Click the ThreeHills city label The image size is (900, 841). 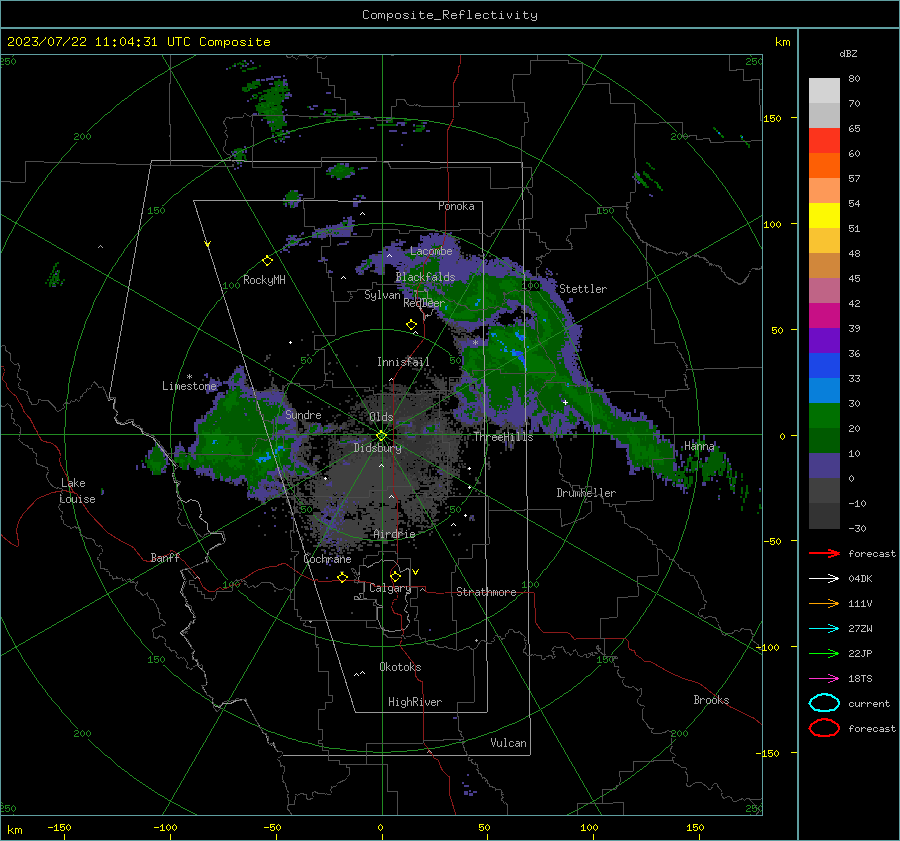pos(503,437)
